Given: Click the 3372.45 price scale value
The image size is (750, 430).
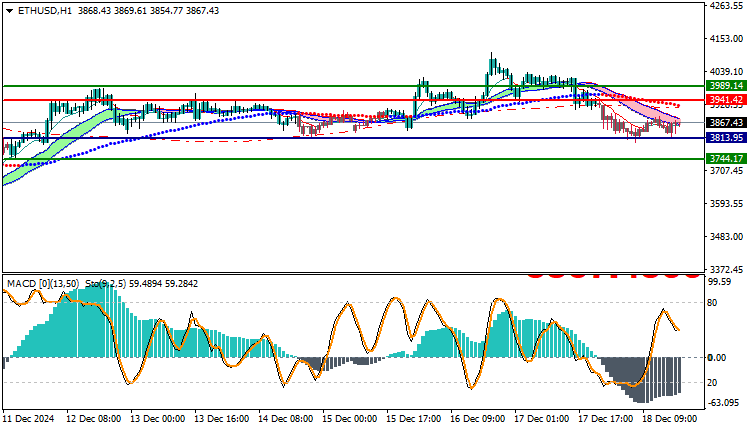Looking at the screenshot, I should click(x=727, y=270).
